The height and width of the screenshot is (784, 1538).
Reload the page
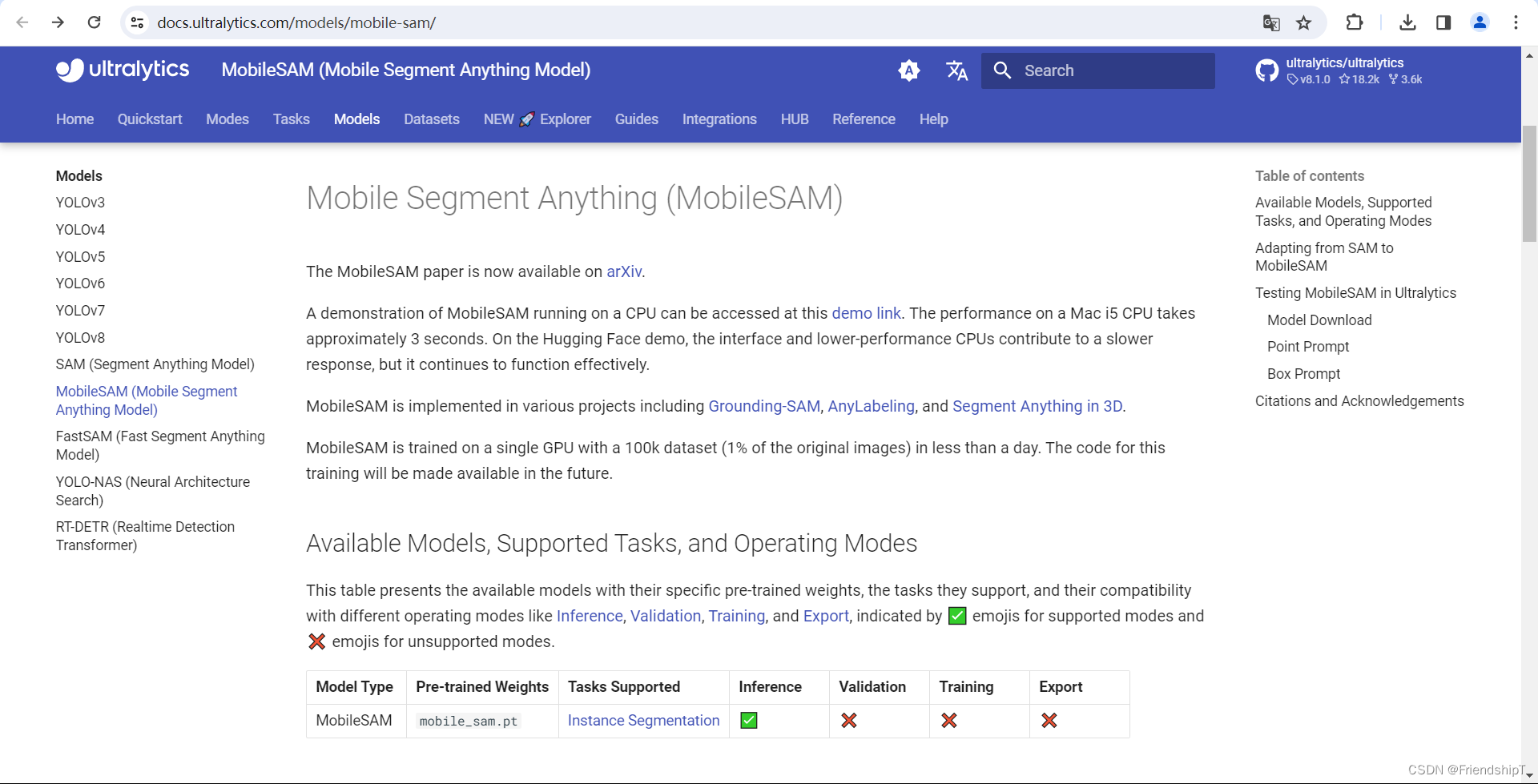click(x=95, y=22)
